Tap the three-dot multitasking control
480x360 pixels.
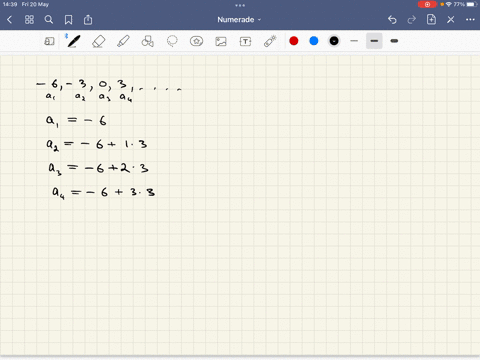click(240, 5)
